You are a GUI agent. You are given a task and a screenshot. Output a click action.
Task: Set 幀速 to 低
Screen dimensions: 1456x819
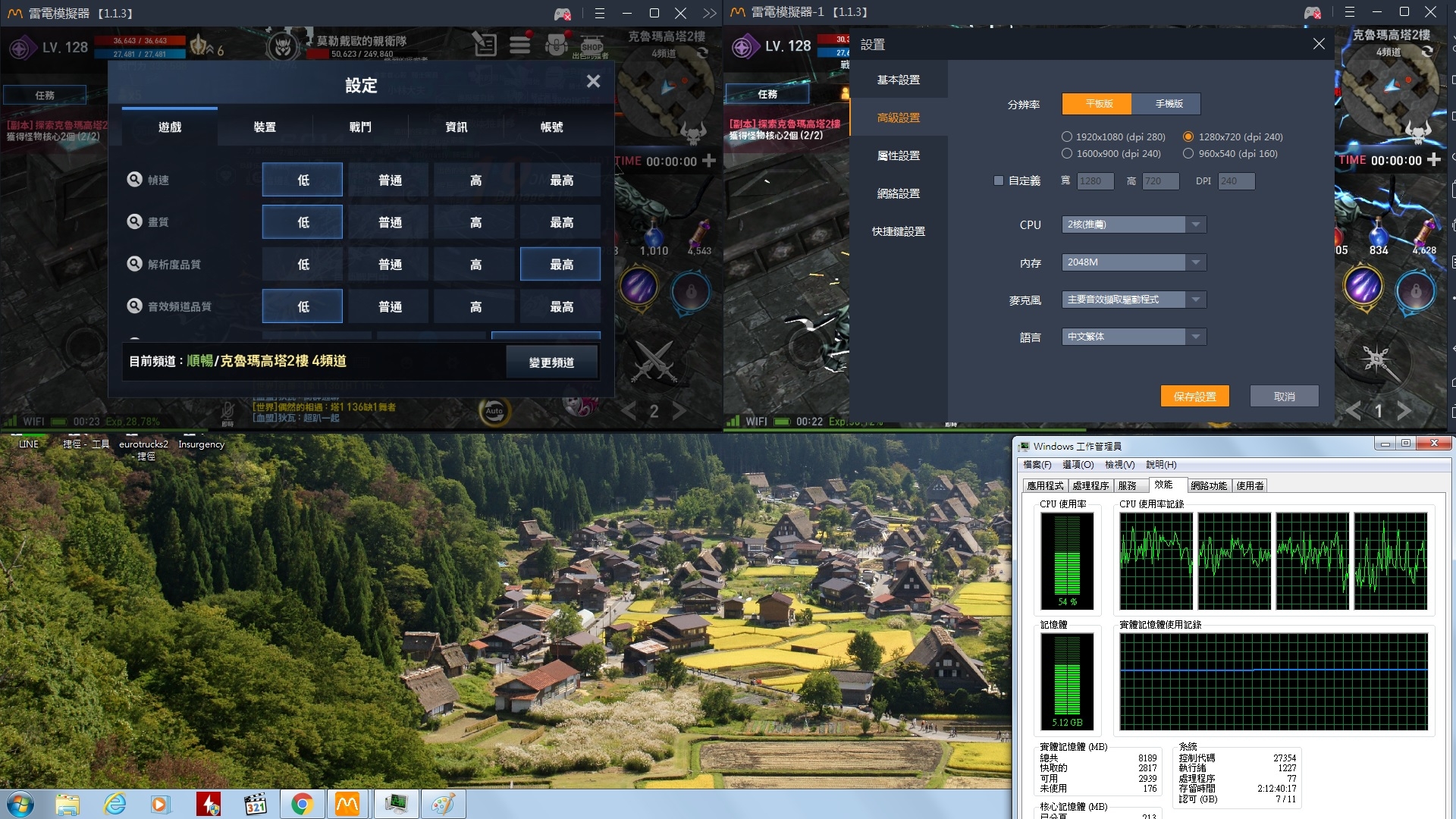[x=303, y=180]
